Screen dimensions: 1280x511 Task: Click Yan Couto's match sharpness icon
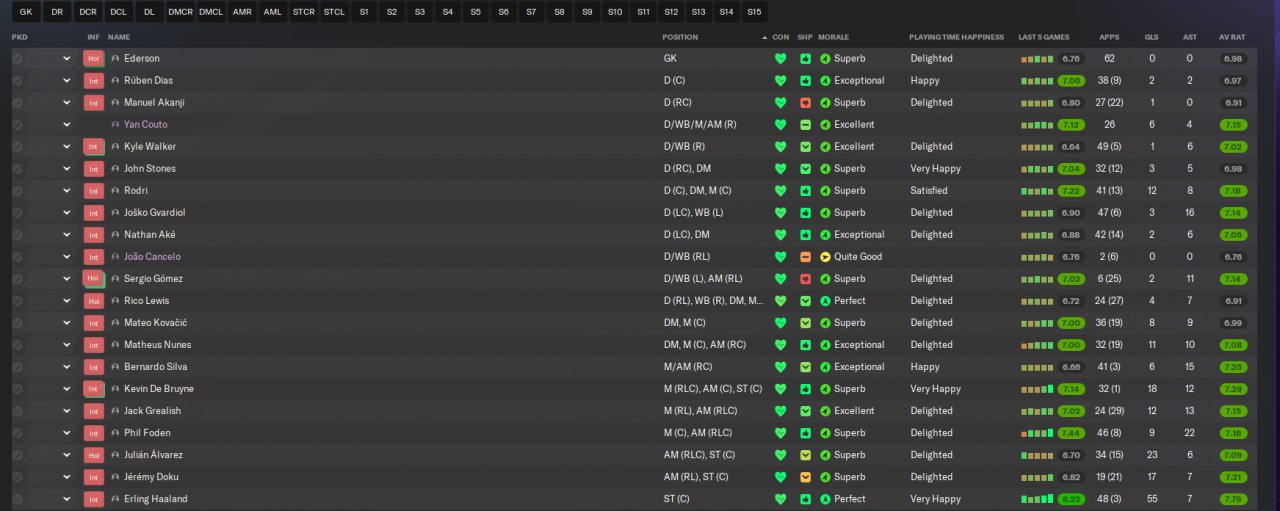pyautogui.click(x=805, y=125)
